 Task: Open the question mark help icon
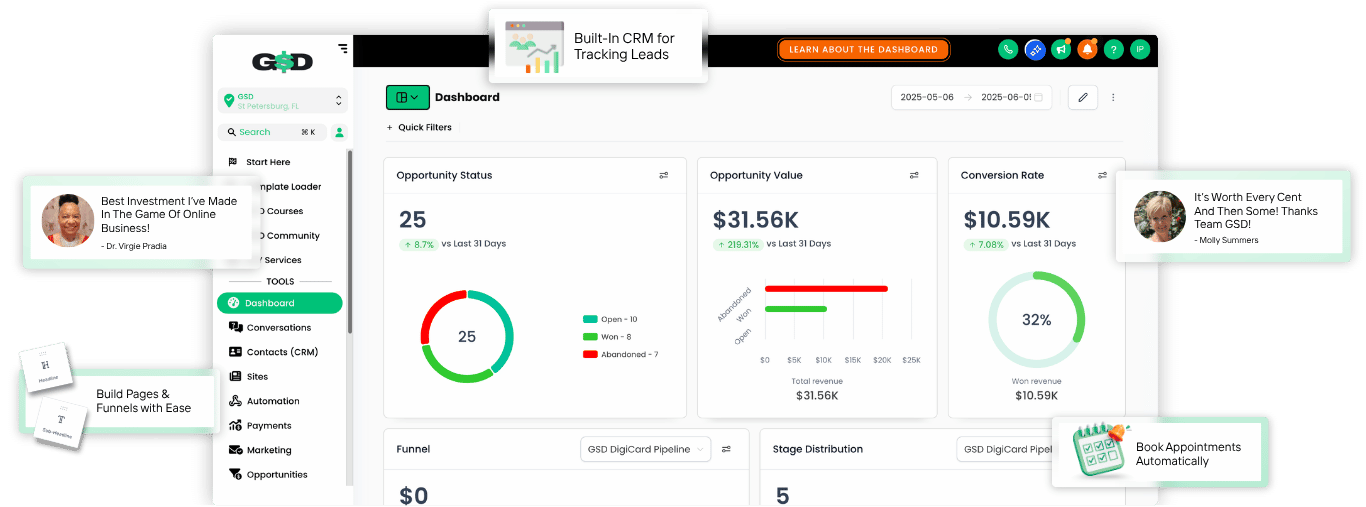(x=1113, y=49)
